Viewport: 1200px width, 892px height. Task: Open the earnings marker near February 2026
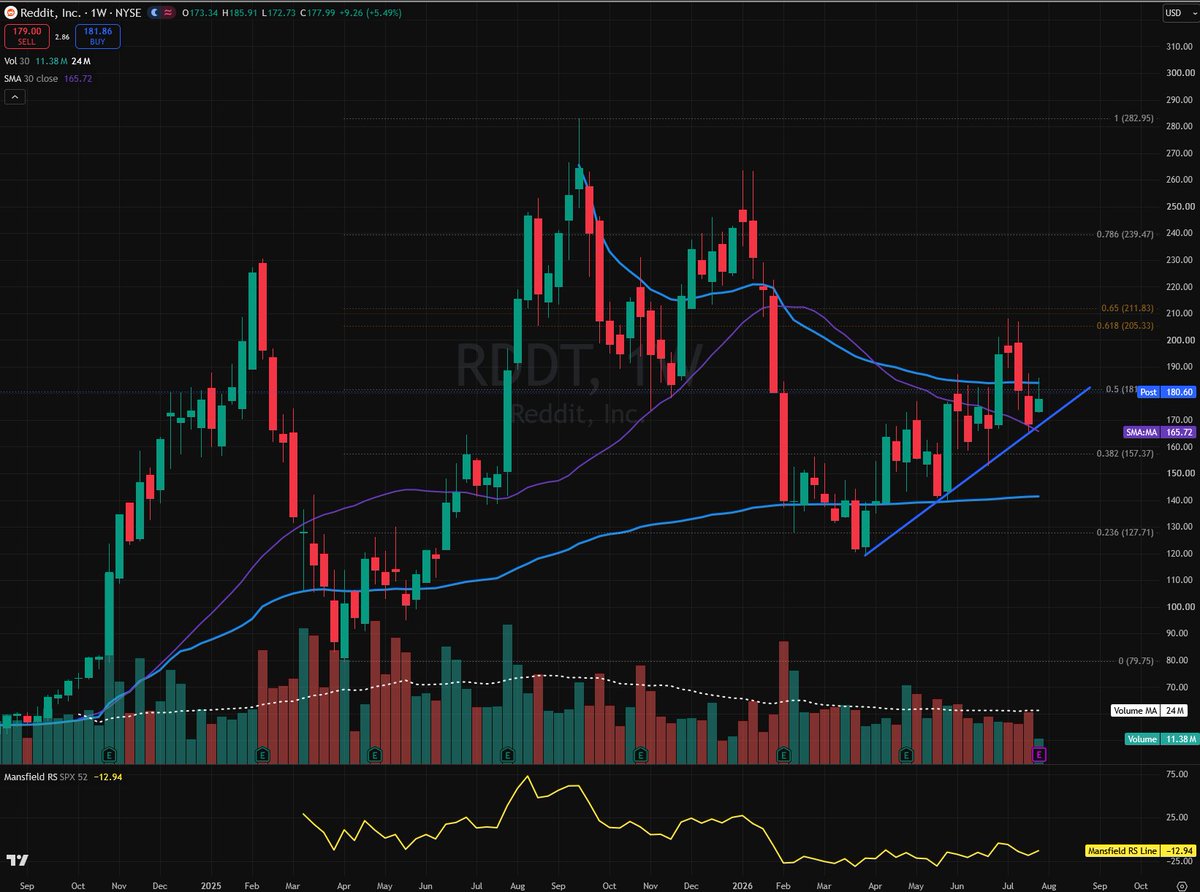coord(784,753)
